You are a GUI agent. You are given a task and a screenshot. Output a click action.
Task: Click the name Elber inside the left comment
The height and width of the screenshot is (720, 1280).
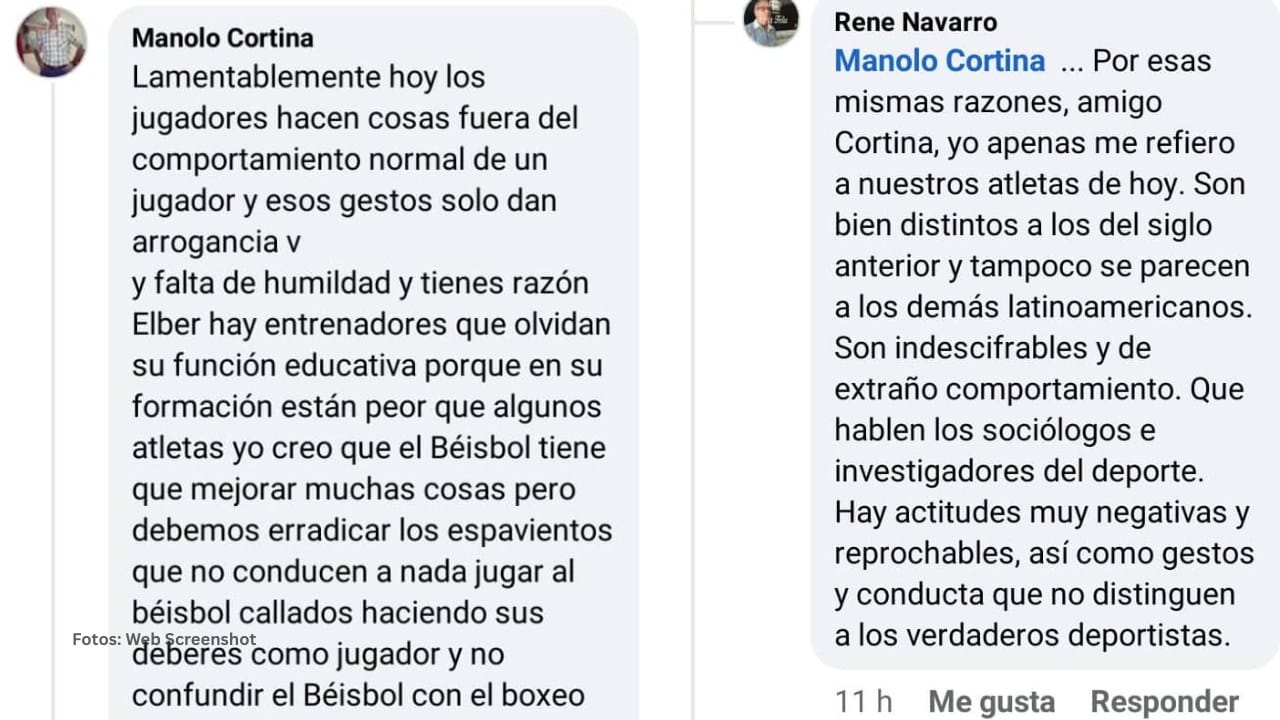click(166, 324)
